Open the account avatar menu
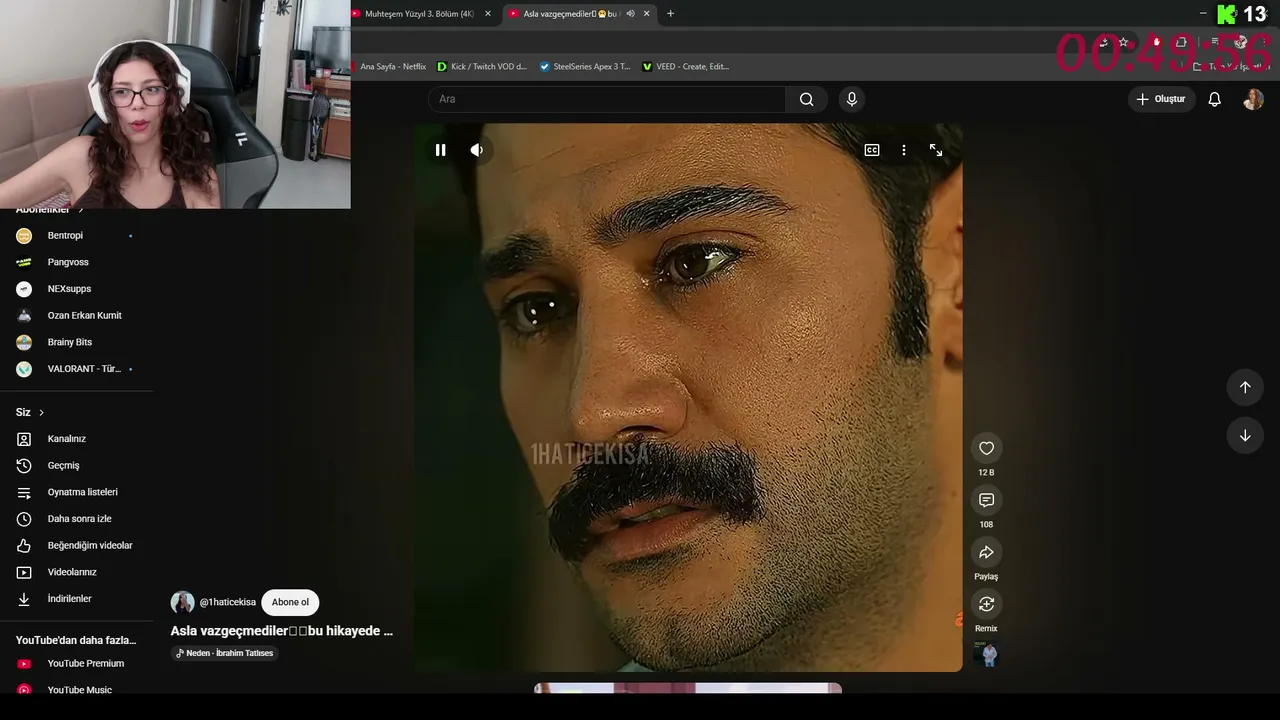Image resolution: width=1280 pixels, height=720 pixels. pos(1253,99)
